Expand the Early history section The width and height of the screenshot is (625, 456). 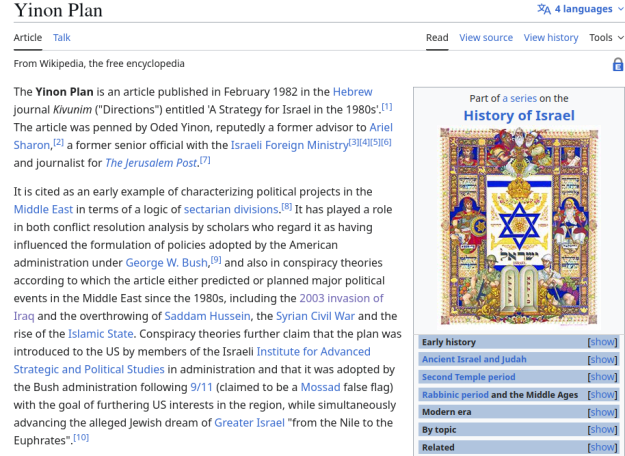(602, 342)
